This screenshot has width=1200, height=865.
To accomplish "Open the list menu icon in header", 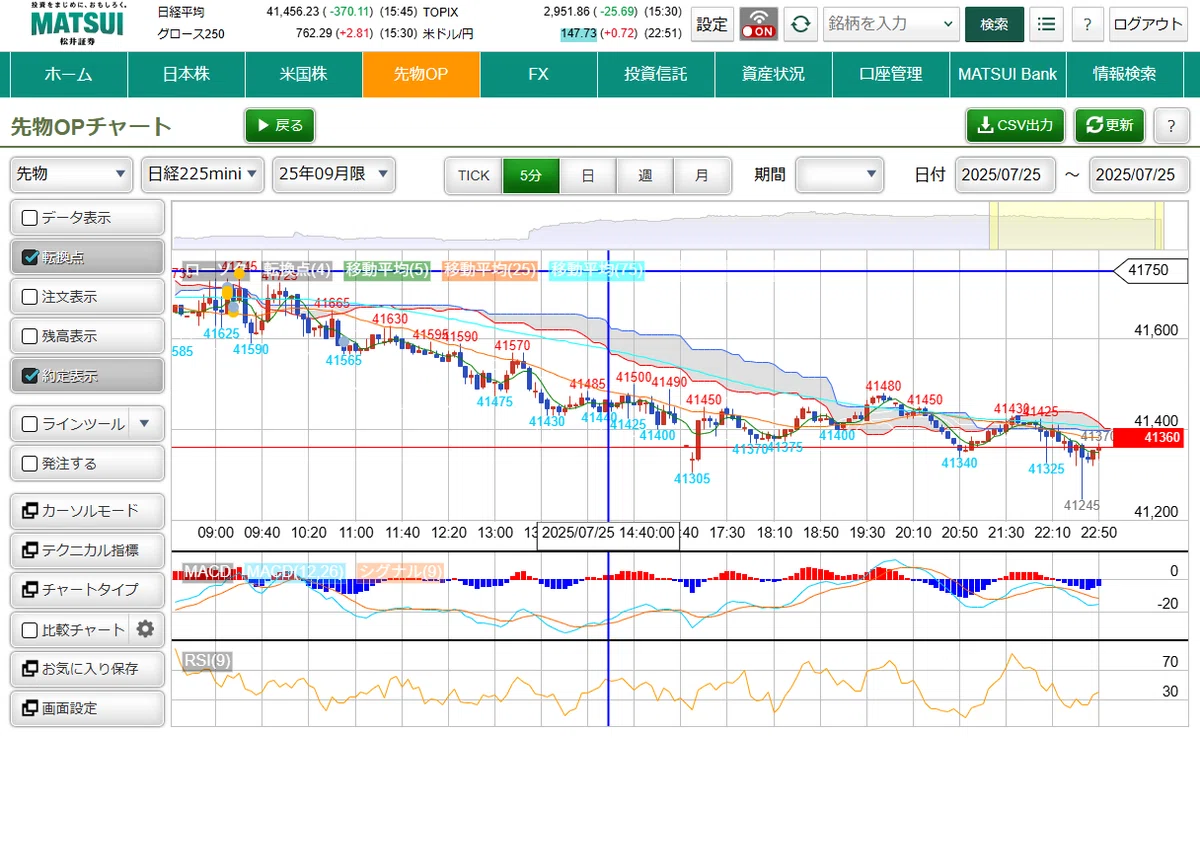I will coord(1046,24).
